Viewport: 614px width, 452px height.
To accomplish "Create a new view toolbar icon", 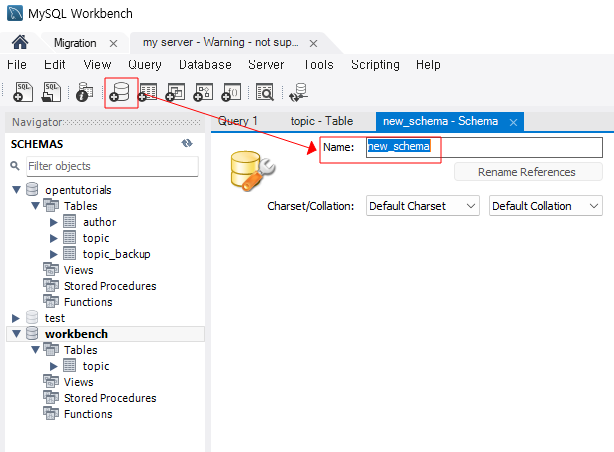I will (175, 92).
